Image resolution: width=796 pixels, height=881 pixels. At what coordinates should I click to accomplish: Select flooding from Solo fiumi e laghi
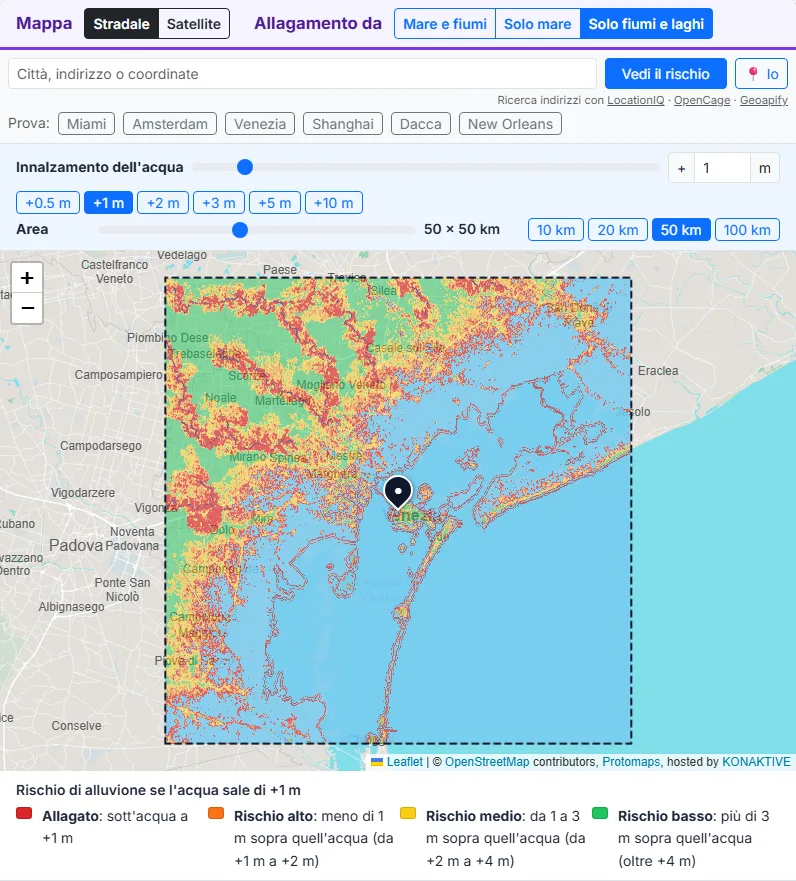click(x=646, y=24)
